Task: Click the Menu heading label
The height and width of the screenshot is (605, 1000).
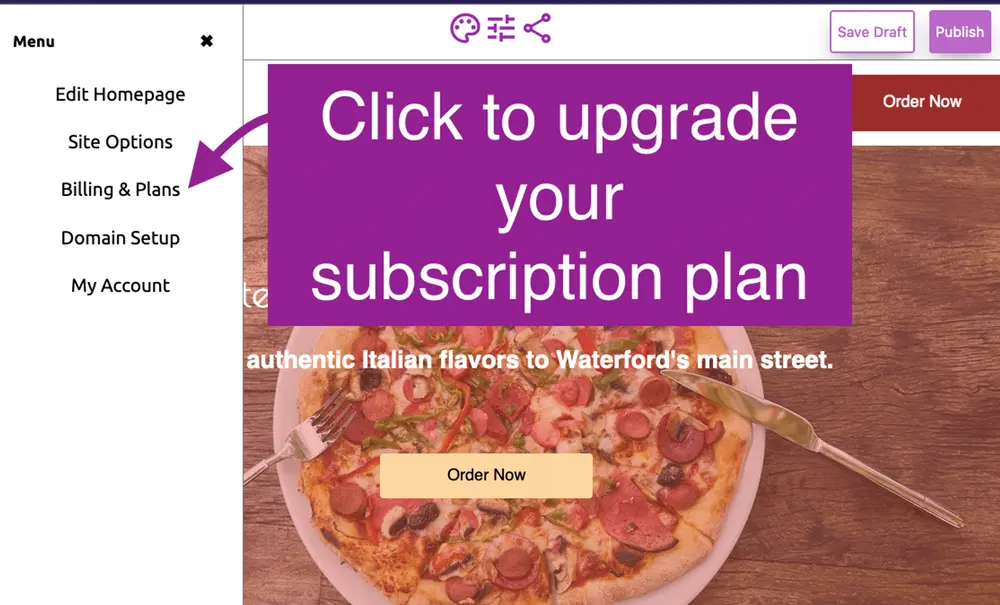Action: point(34,41)
